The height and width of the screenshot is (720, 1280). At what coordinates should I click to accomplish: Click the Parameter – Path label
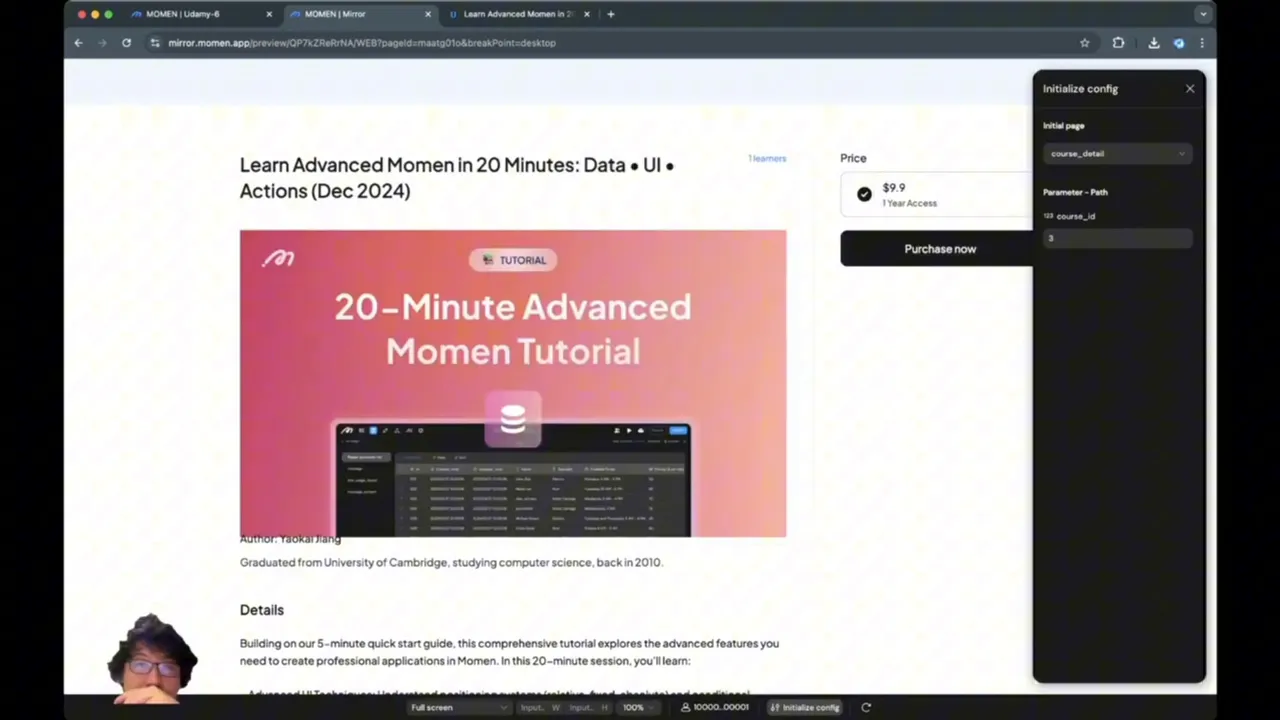point(1075,192)
